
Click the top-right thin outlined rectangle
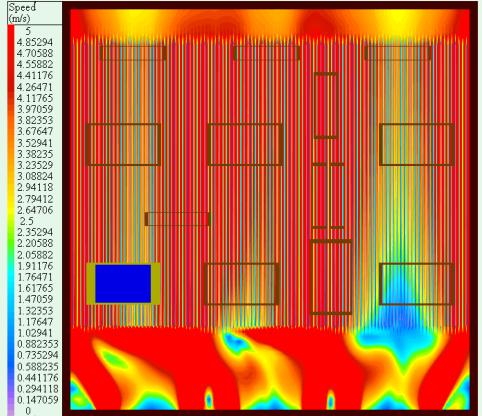(398, 53)
